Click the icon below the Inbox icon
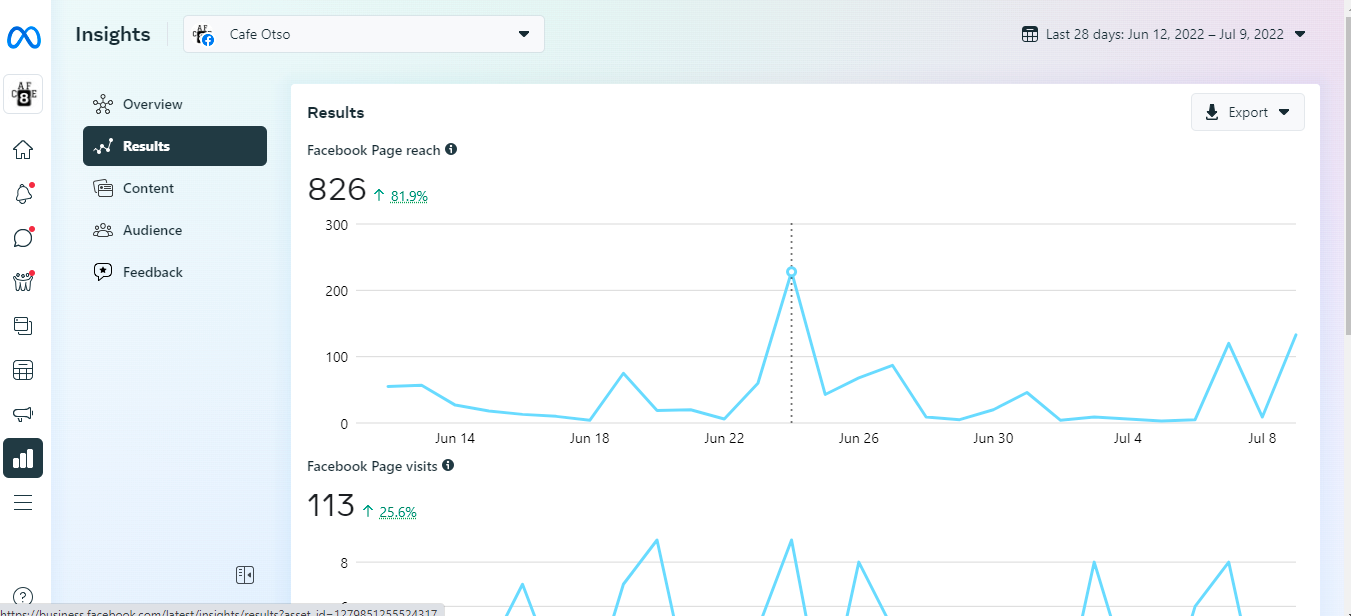 23,282
